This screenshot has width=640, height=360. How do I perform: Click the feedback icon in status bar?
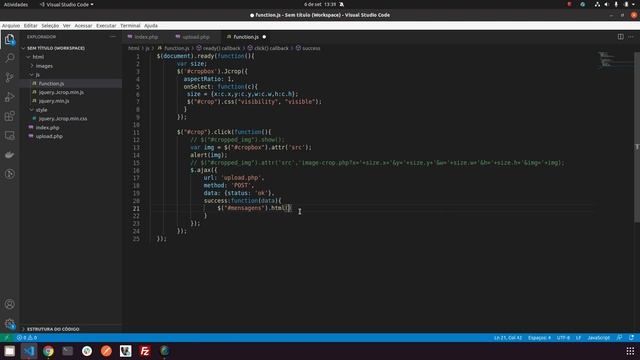tap(620, 338)
